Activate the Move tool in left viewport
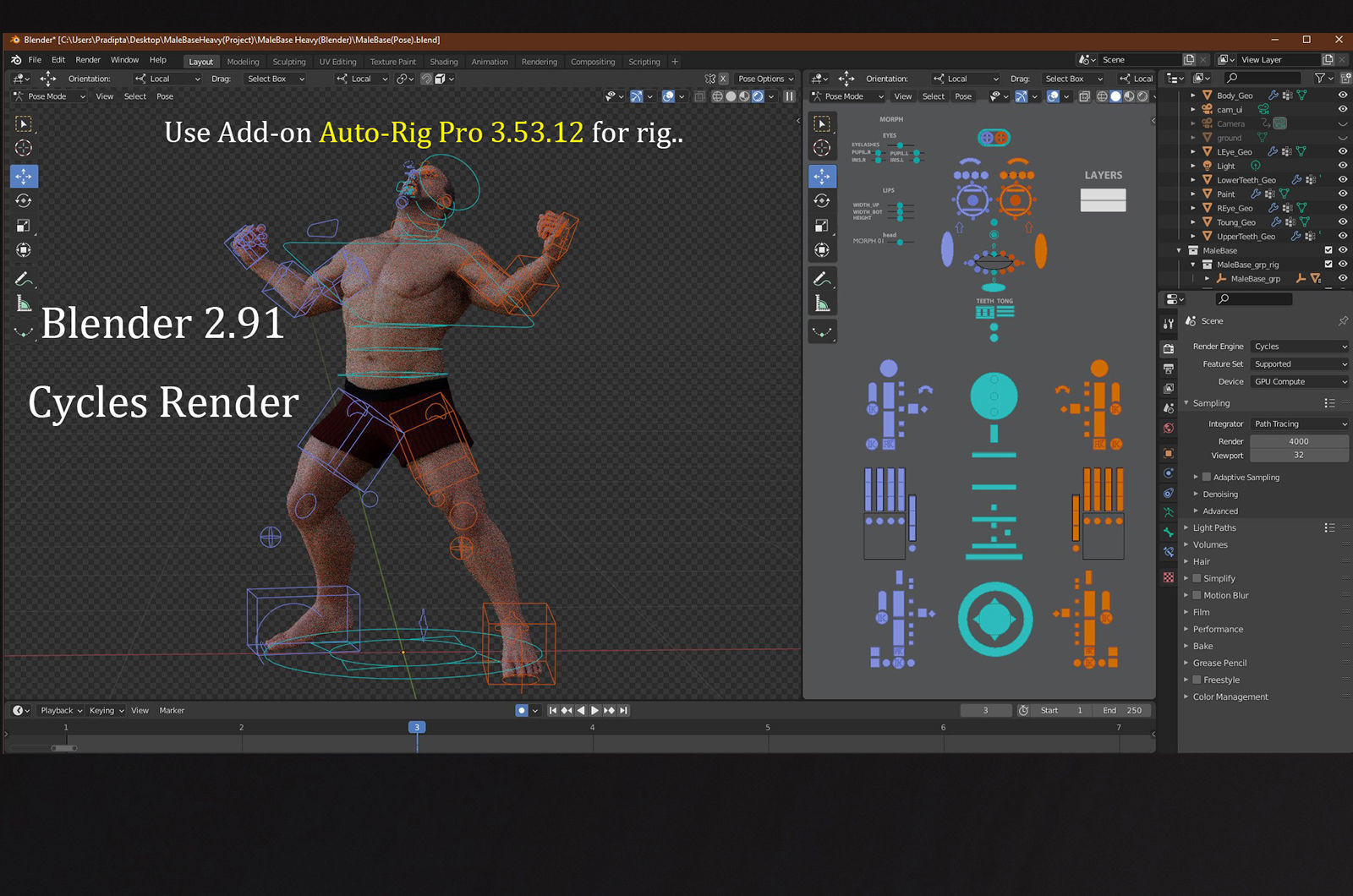The width and height of the screenshot is (1353, 896). [x=24, y=176]
